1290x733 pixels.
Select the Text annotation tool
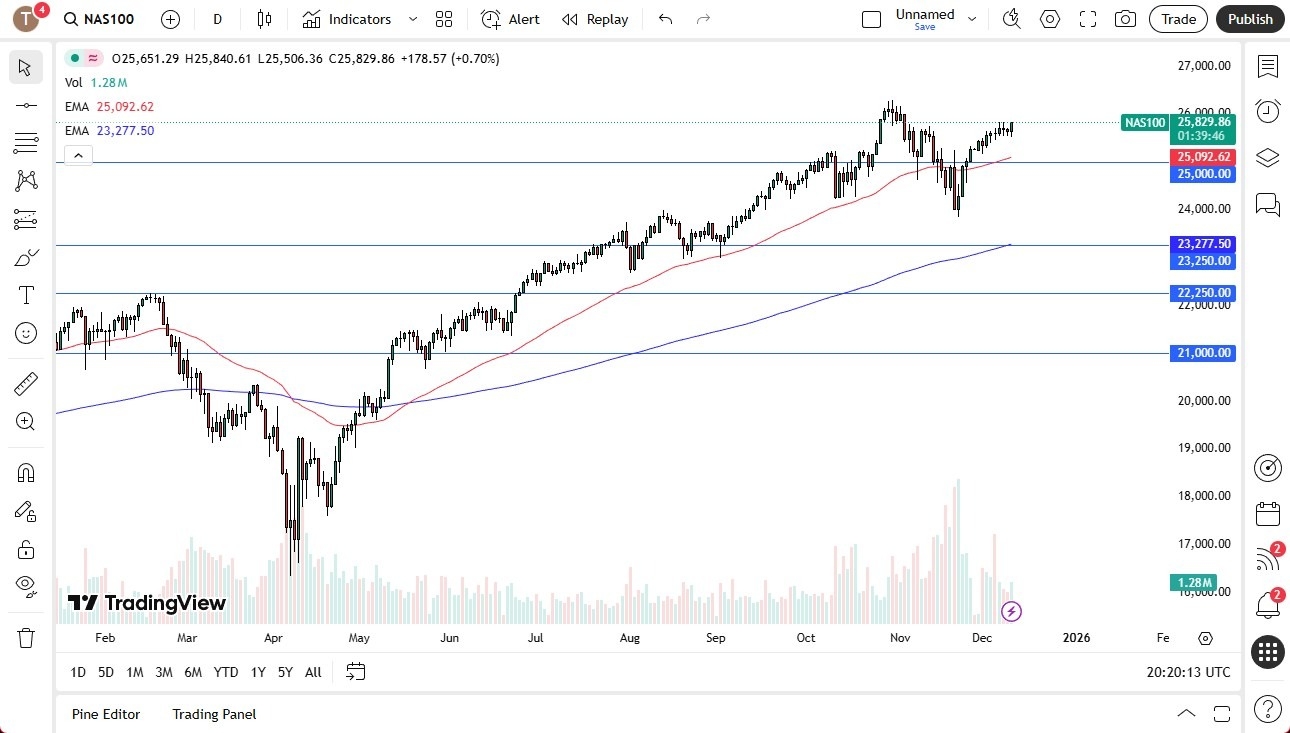click(x=26, y=294)
